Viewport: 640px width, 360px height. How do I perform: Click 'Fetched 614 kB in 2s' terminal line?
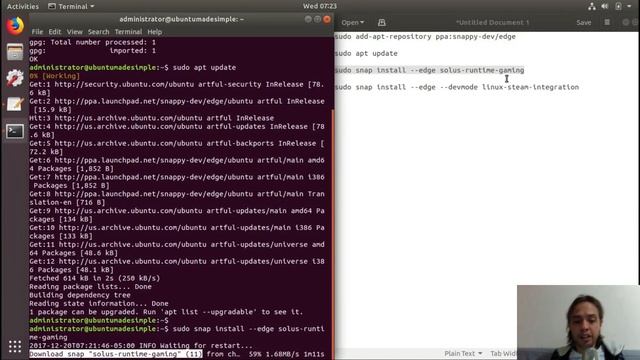pyautogui.click(x=95, y=278)
